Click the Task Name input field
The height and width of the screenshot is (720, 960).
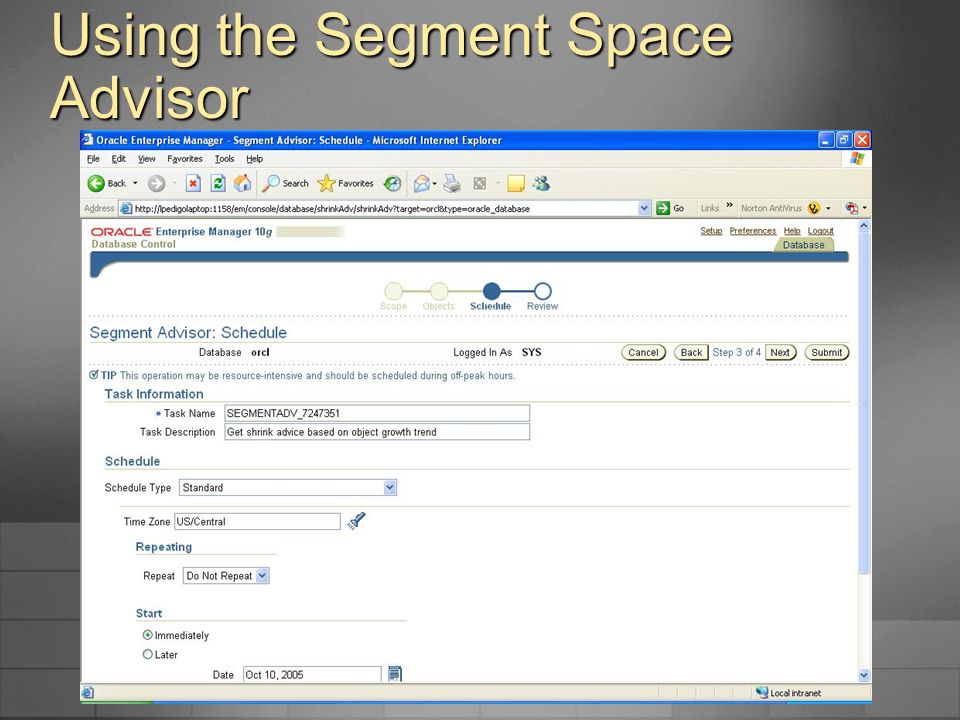[x=377, y=413]
